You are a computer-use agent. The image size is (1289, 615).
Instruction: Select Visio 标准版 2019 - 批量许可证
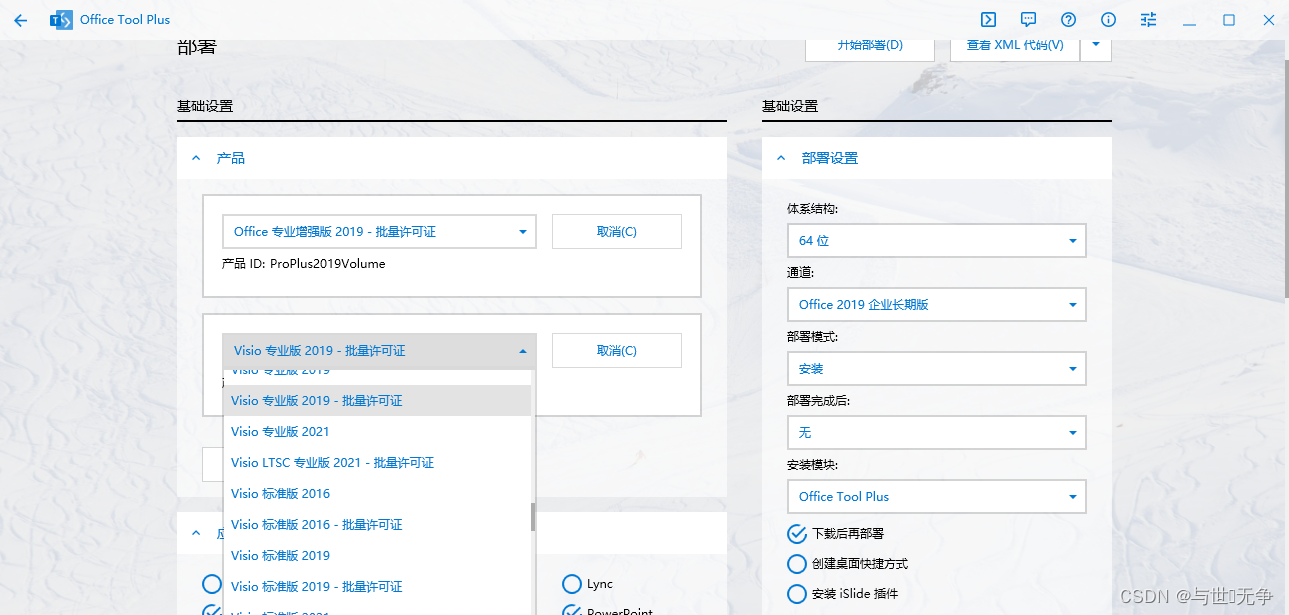point(377,586)
